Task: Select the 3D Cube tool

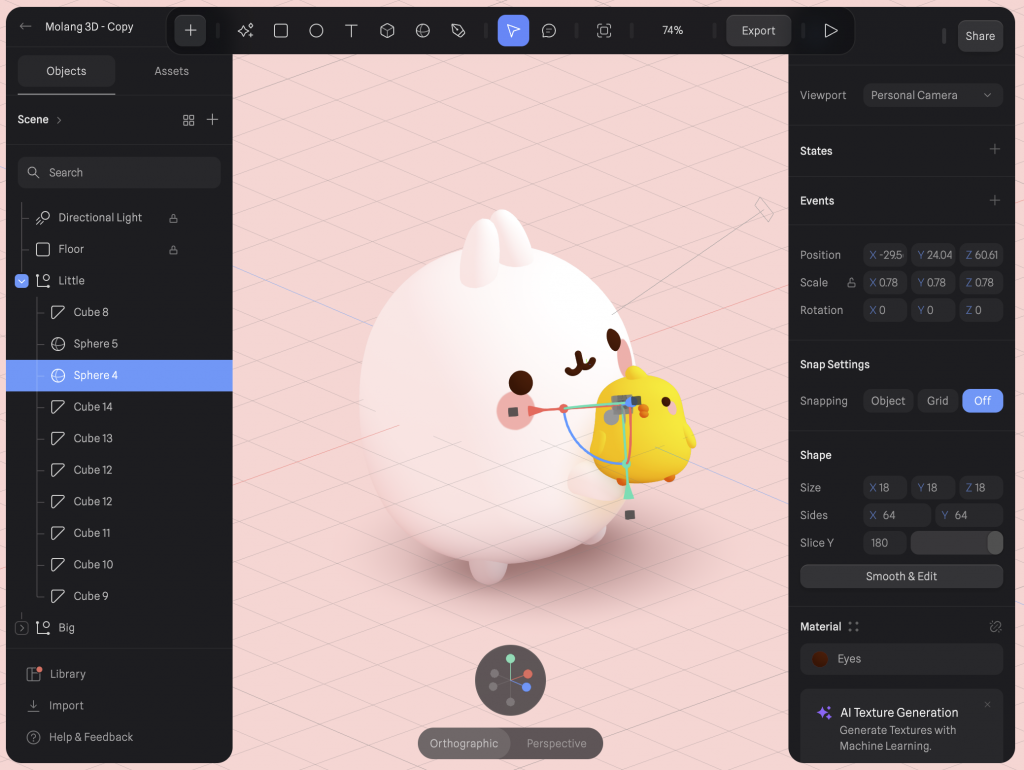Action: point(387,31)
